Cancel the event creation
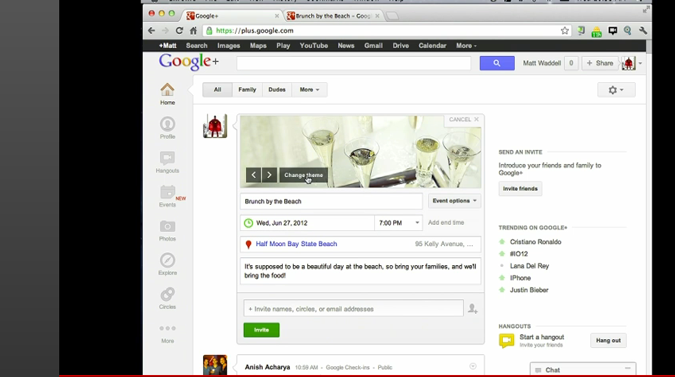The width and height of the screenshot is (675, 377). coord(464,120)
